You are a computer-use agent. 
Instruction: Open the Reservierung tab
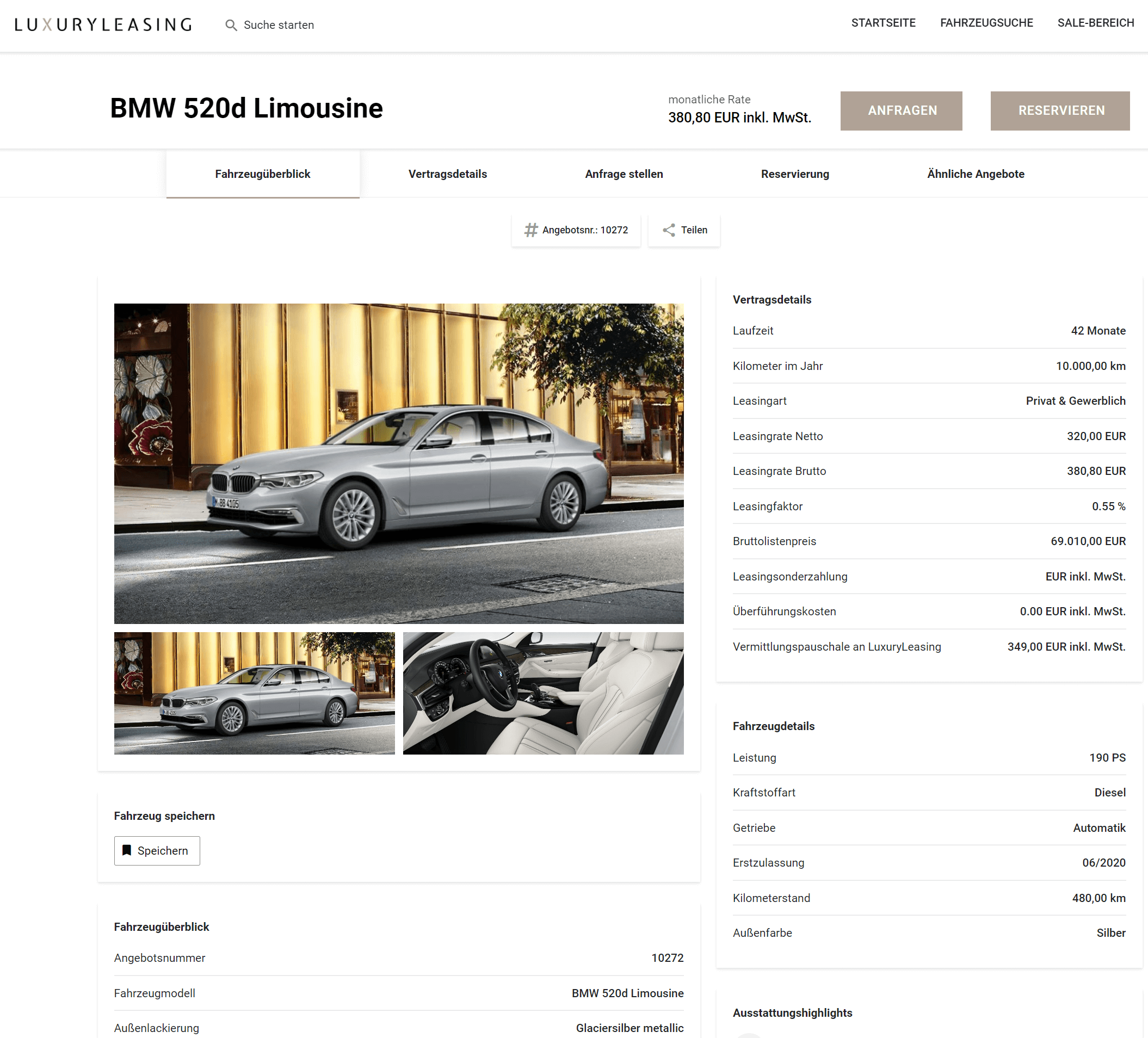tap(795, 174)
